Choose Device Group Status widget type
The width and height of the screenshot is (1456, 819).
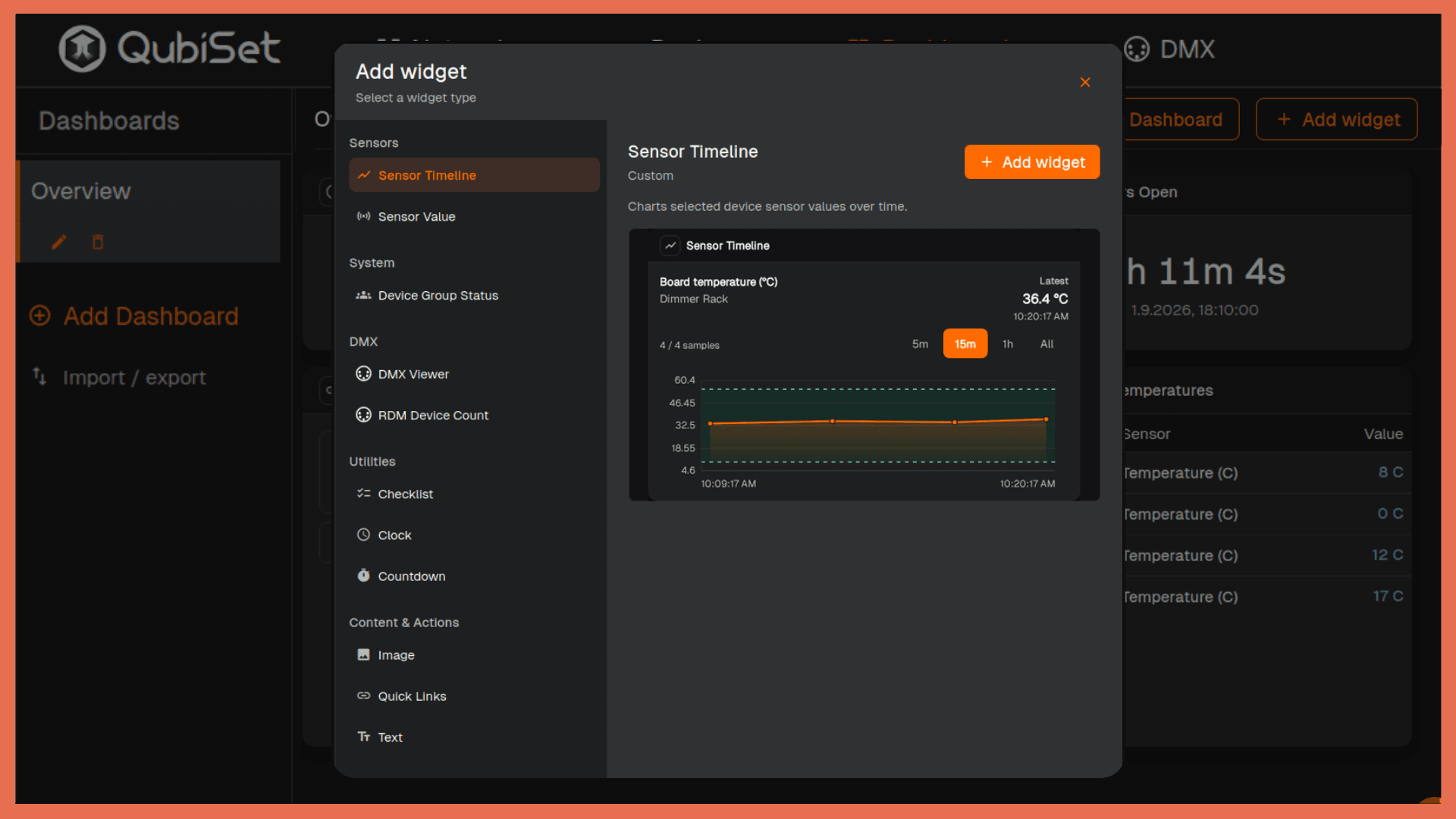pyautogui.click(x=474, y=295)
